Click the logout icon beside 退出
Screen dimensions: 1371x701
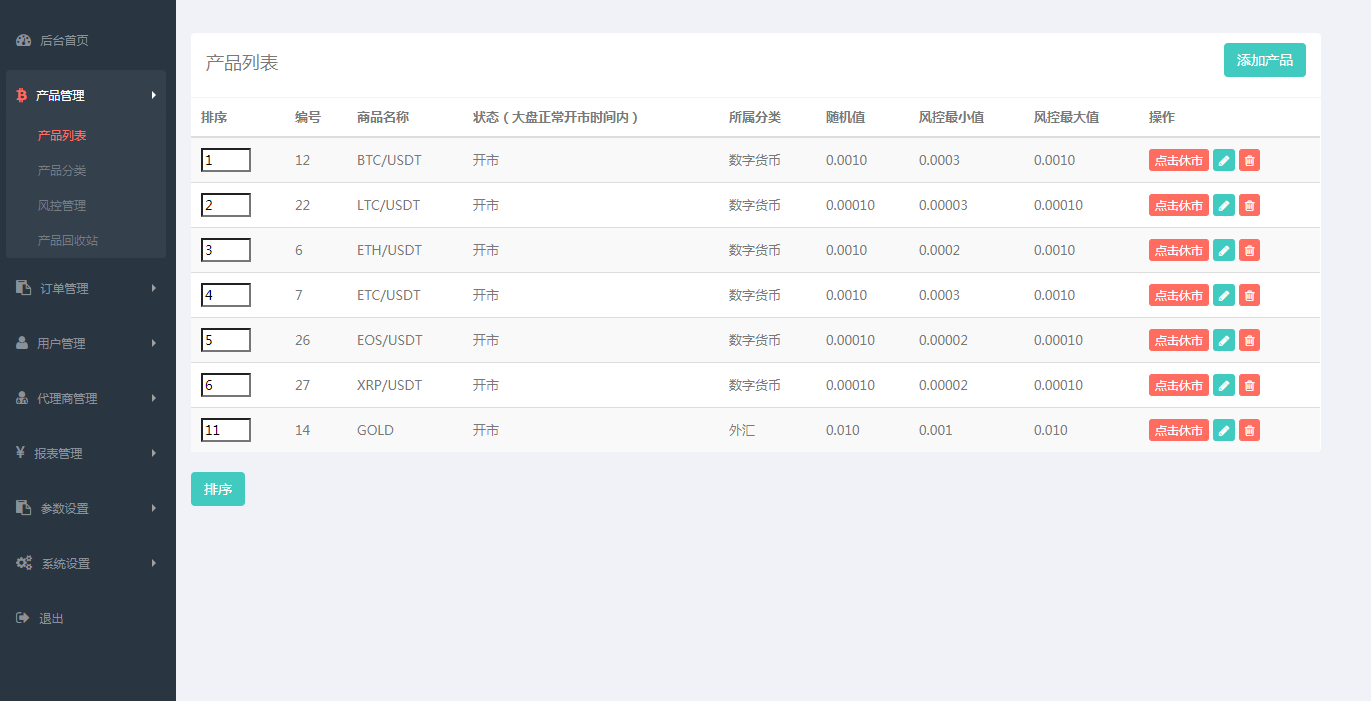[x=23, y=618]
